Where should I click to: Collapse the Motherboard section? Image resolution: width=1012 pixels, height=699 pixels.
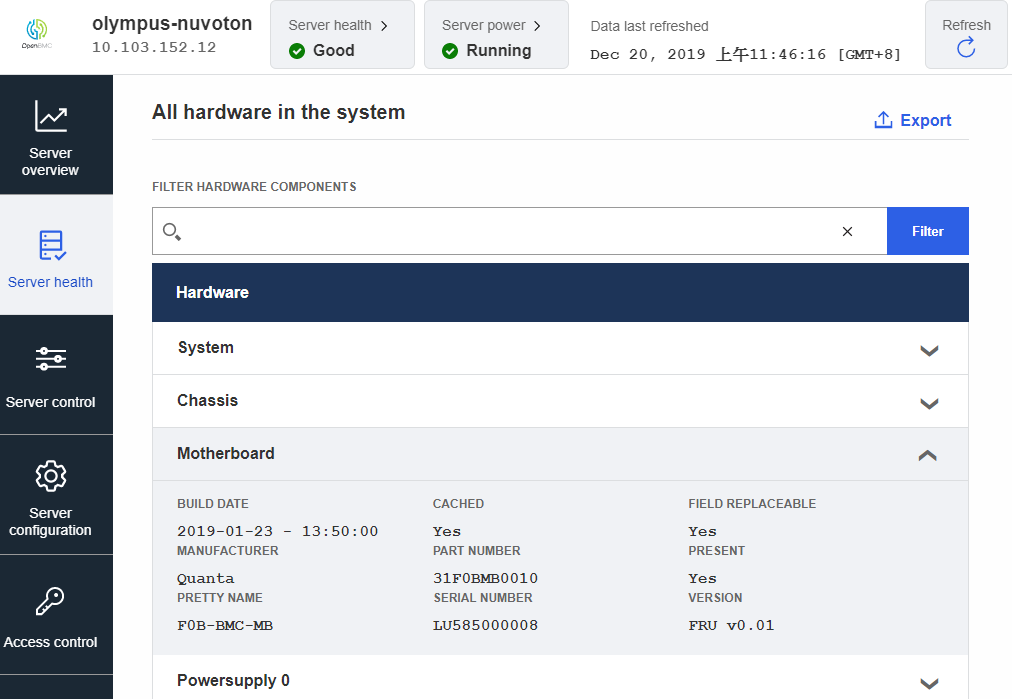pos(928,455)
